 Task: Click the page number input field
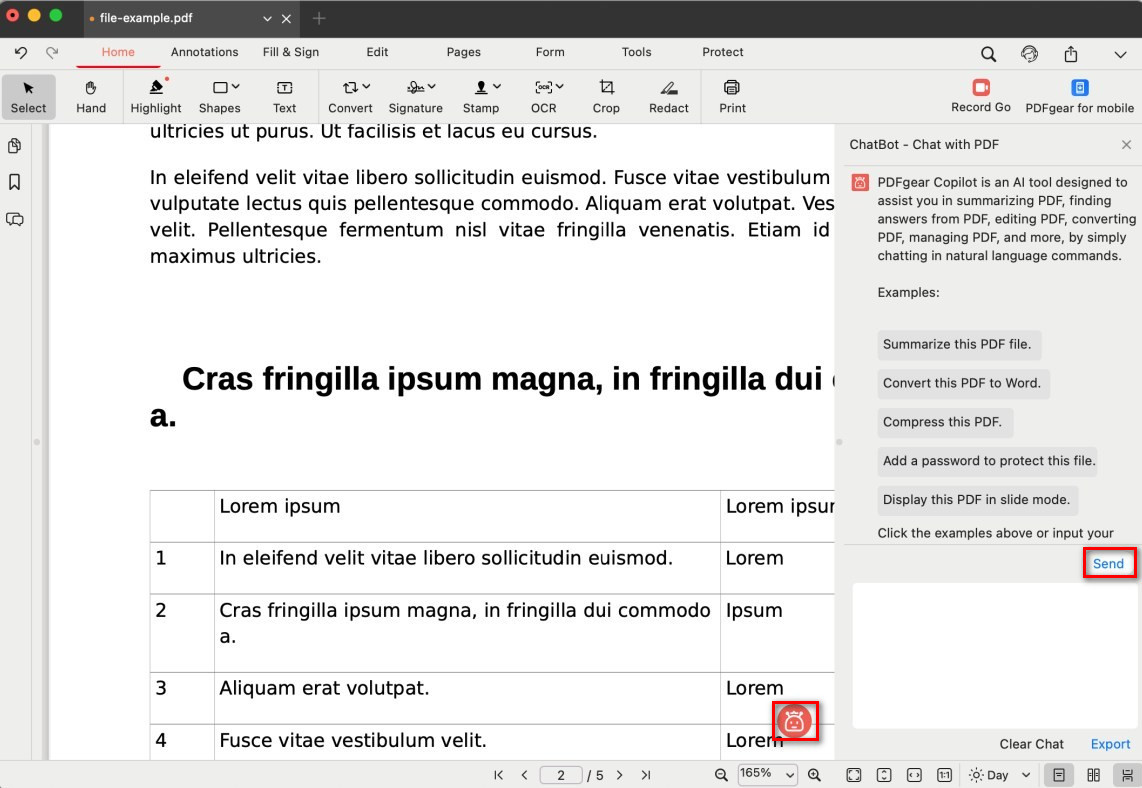pyautogui.click(x=561, y=775)
